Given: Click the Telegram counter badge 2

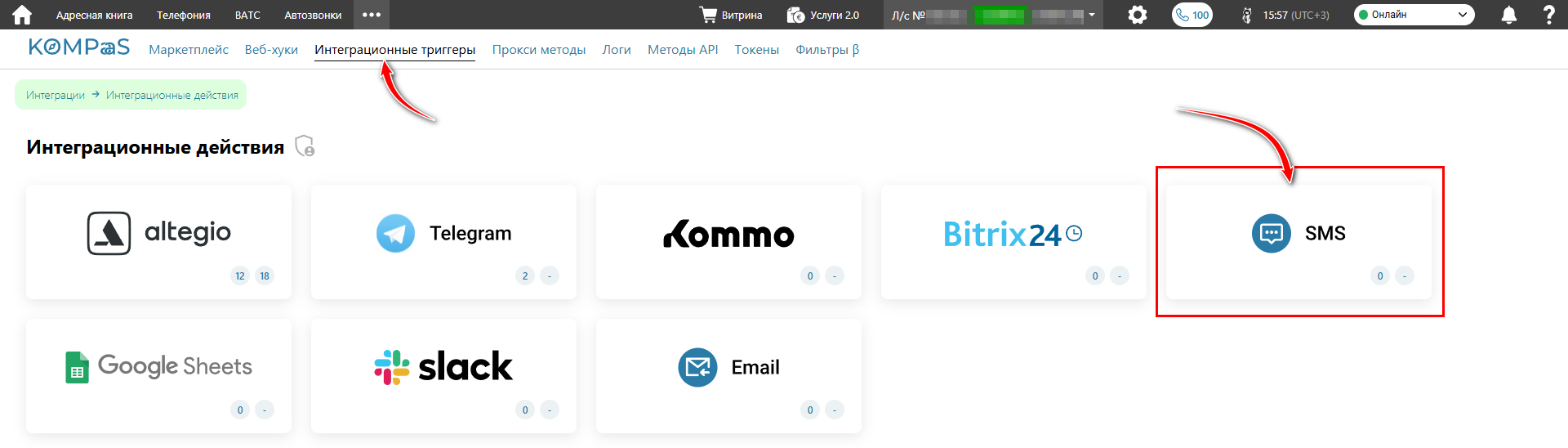Looking at the screenshot, I should click(525, 276).
